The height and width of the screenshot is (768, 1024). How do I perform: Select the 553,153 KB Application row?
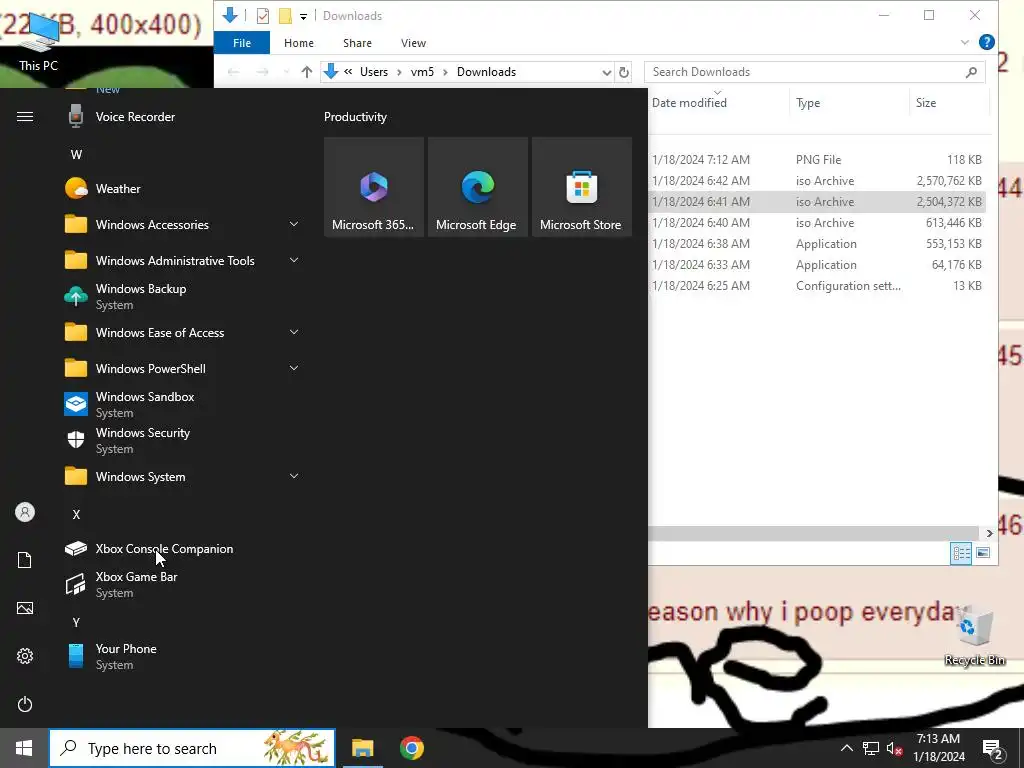point(817,244)
